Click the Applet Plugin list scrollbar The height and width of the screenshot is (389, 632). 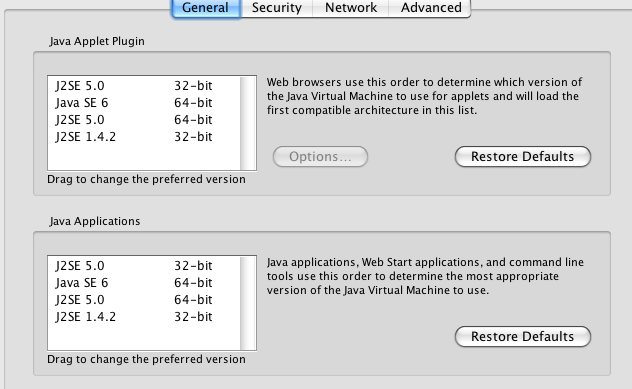click(x=248, y=123)
